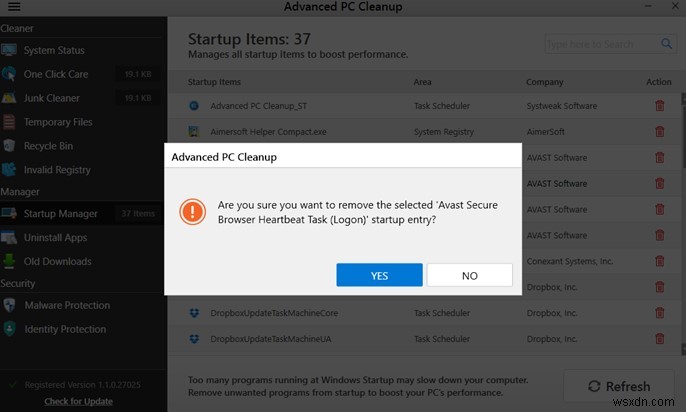Delete the Advanced PC Cleanup_ST startup entry
Screen dimensions: 686x412
click(659, 105)
